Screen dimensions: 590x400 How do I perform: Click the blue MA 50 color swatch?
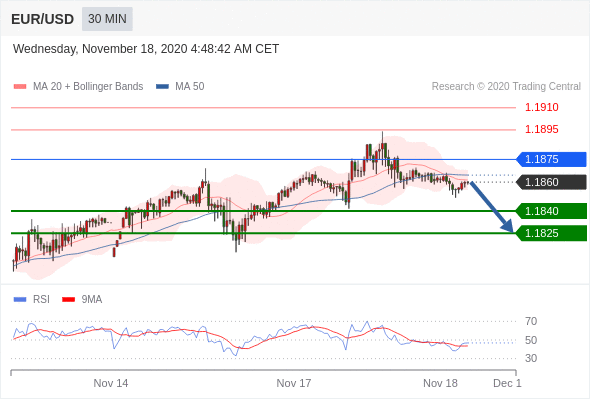(163, 87)
